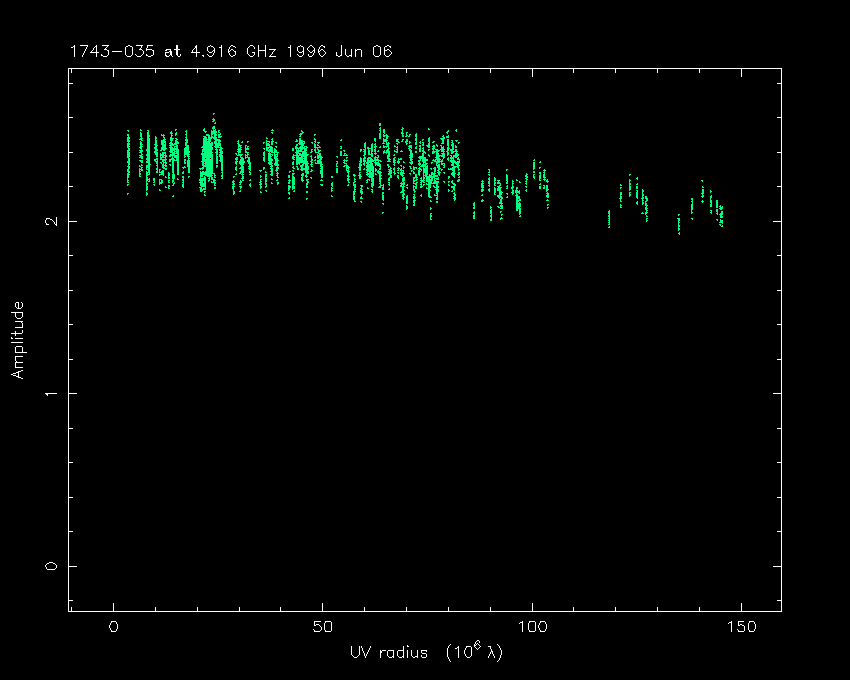The height and width of the screenshot is (680, 850).
Task: Click the "Amplitude" y-axis label
Action: [x=17, y=339]
